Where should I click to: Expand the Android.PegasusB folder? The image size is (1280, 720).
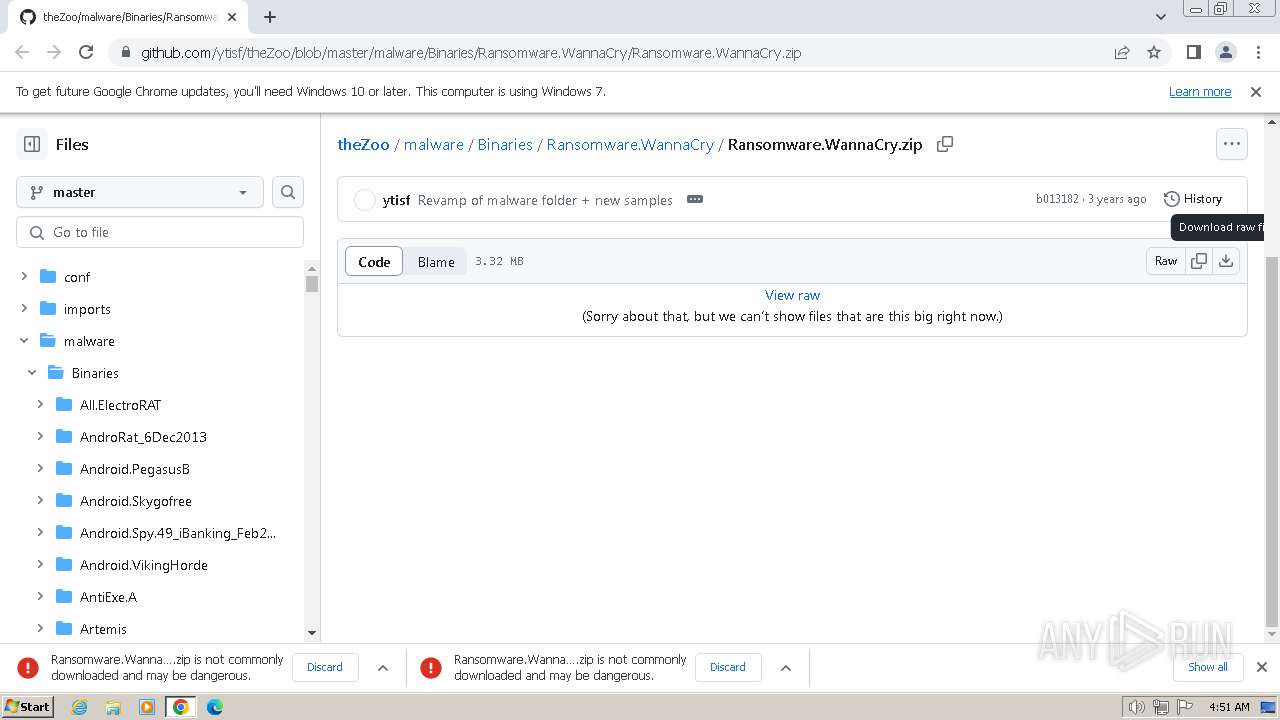(40, 469)
